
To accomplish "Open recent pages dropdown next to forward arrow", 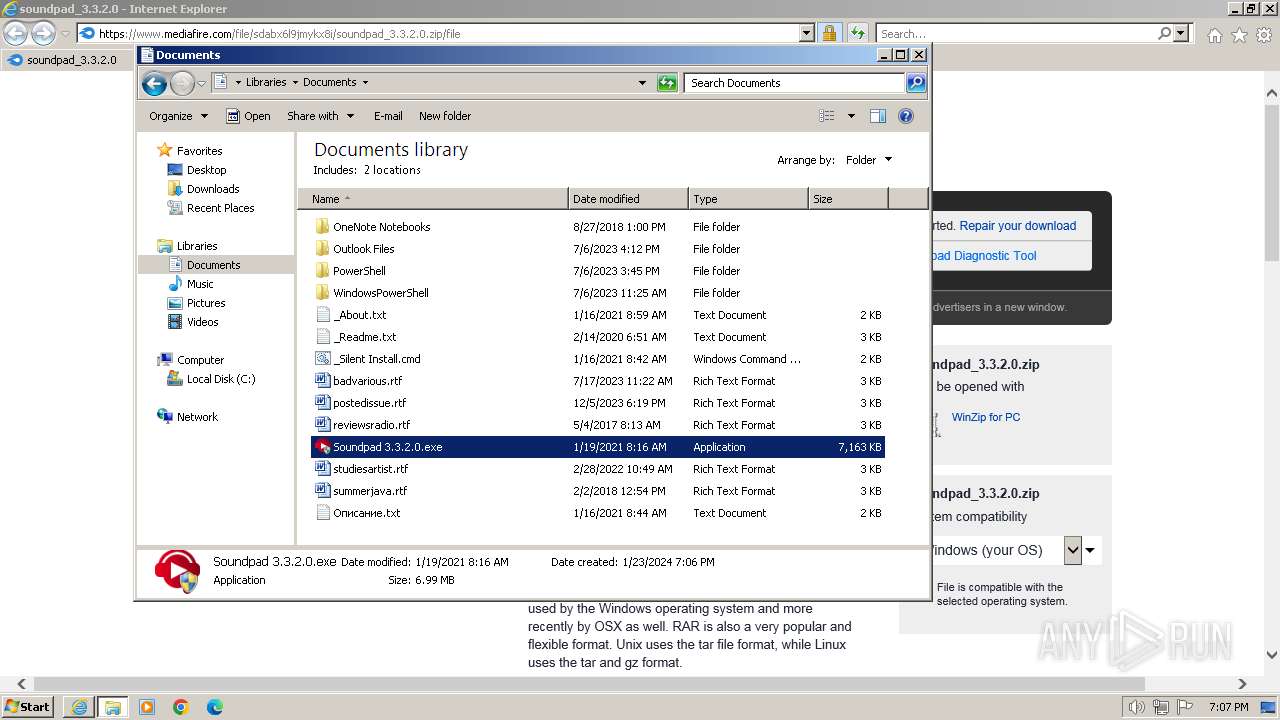I will click(202, 83).
